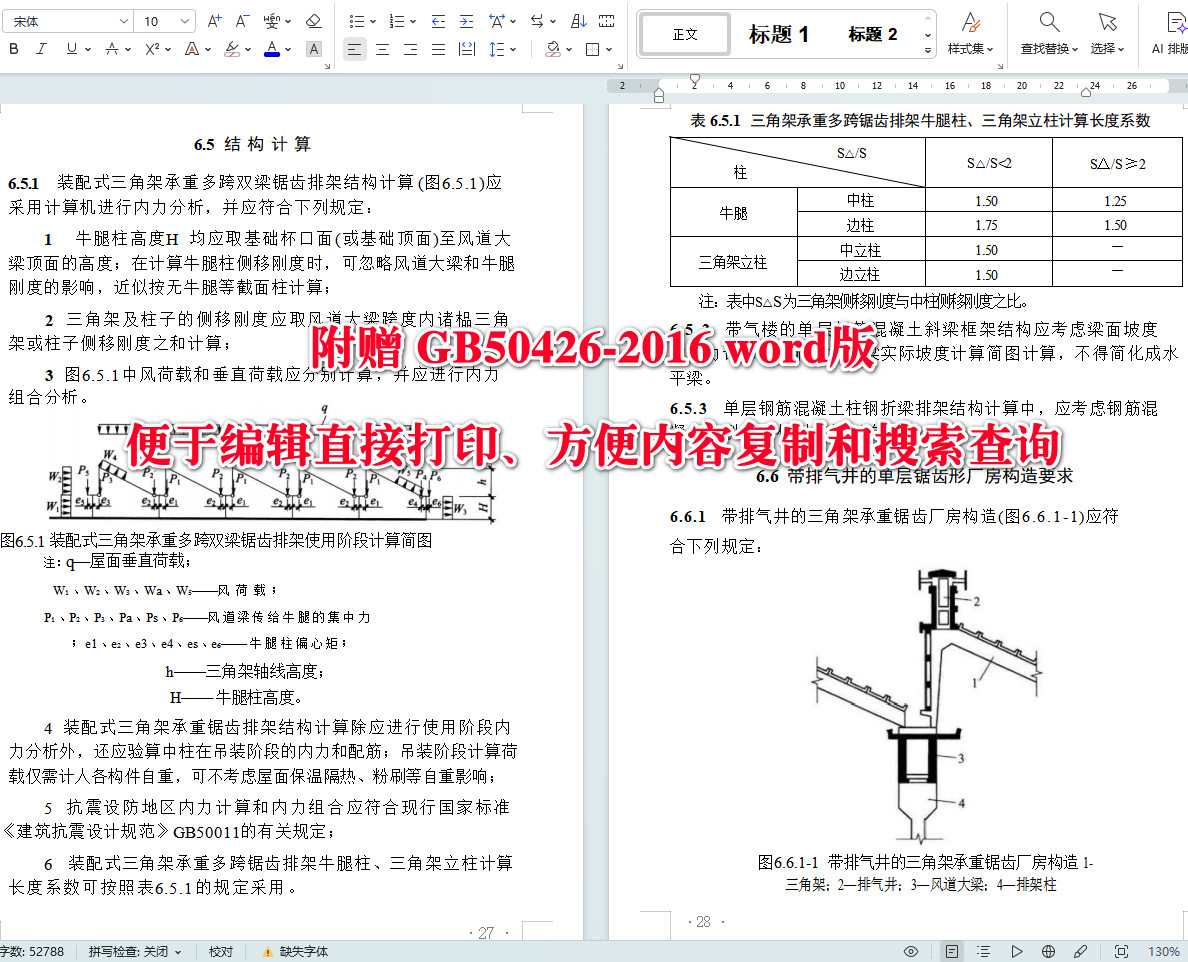Expand the underline style dropdown arrow
1188x962 pixels.
[x=88, y=49]
